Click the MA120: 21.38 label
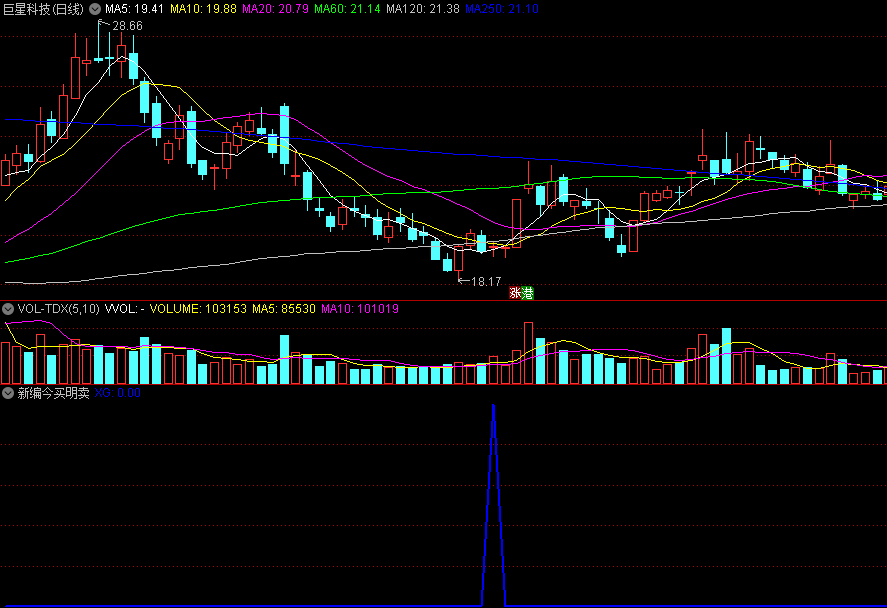 423,9
